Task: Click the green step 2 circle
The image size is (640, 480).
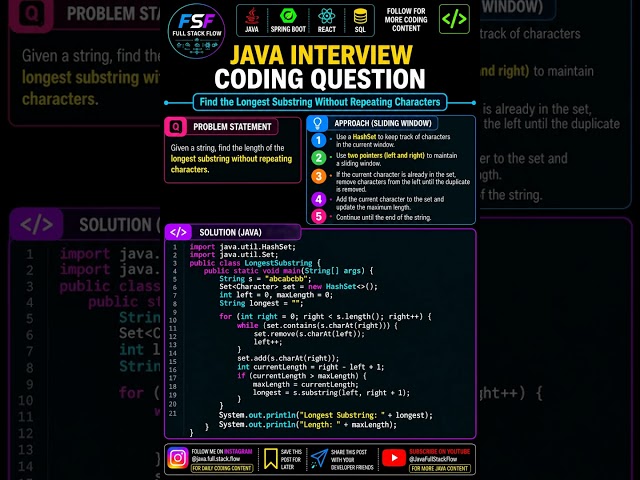Action: (318, 158)
